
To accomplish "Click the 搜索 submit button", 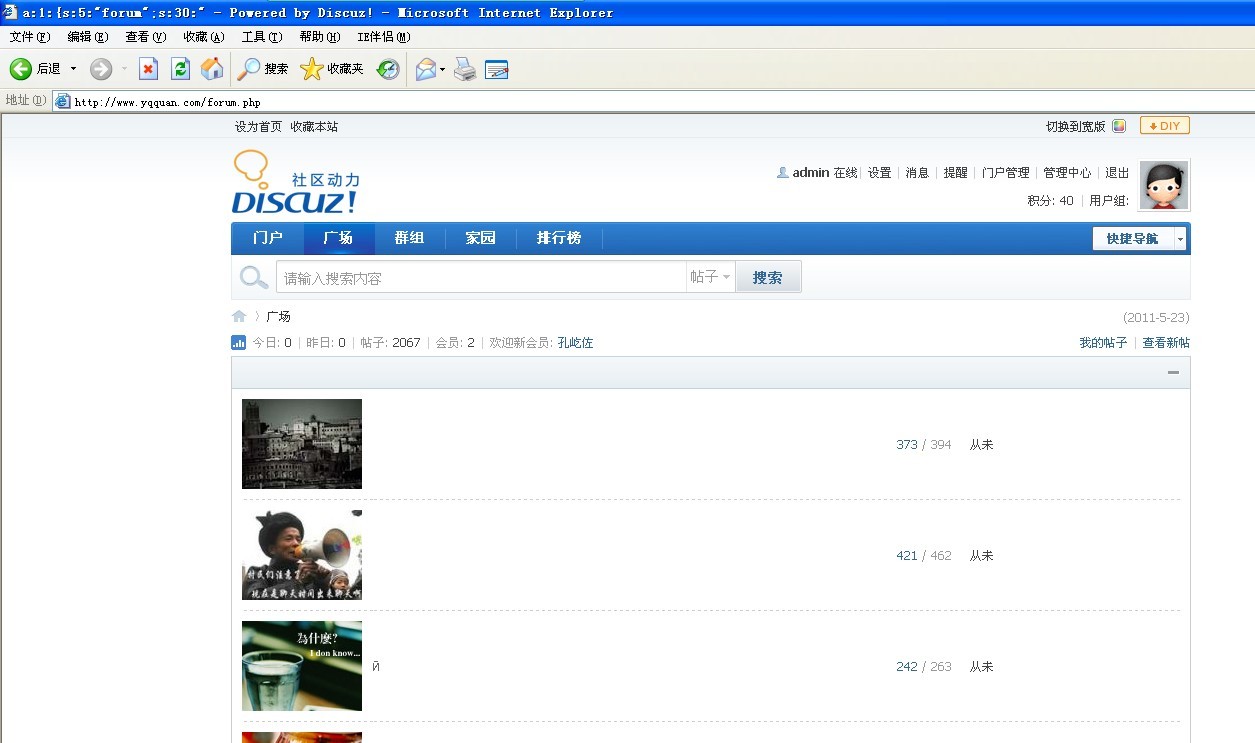I will pos(768,277).
